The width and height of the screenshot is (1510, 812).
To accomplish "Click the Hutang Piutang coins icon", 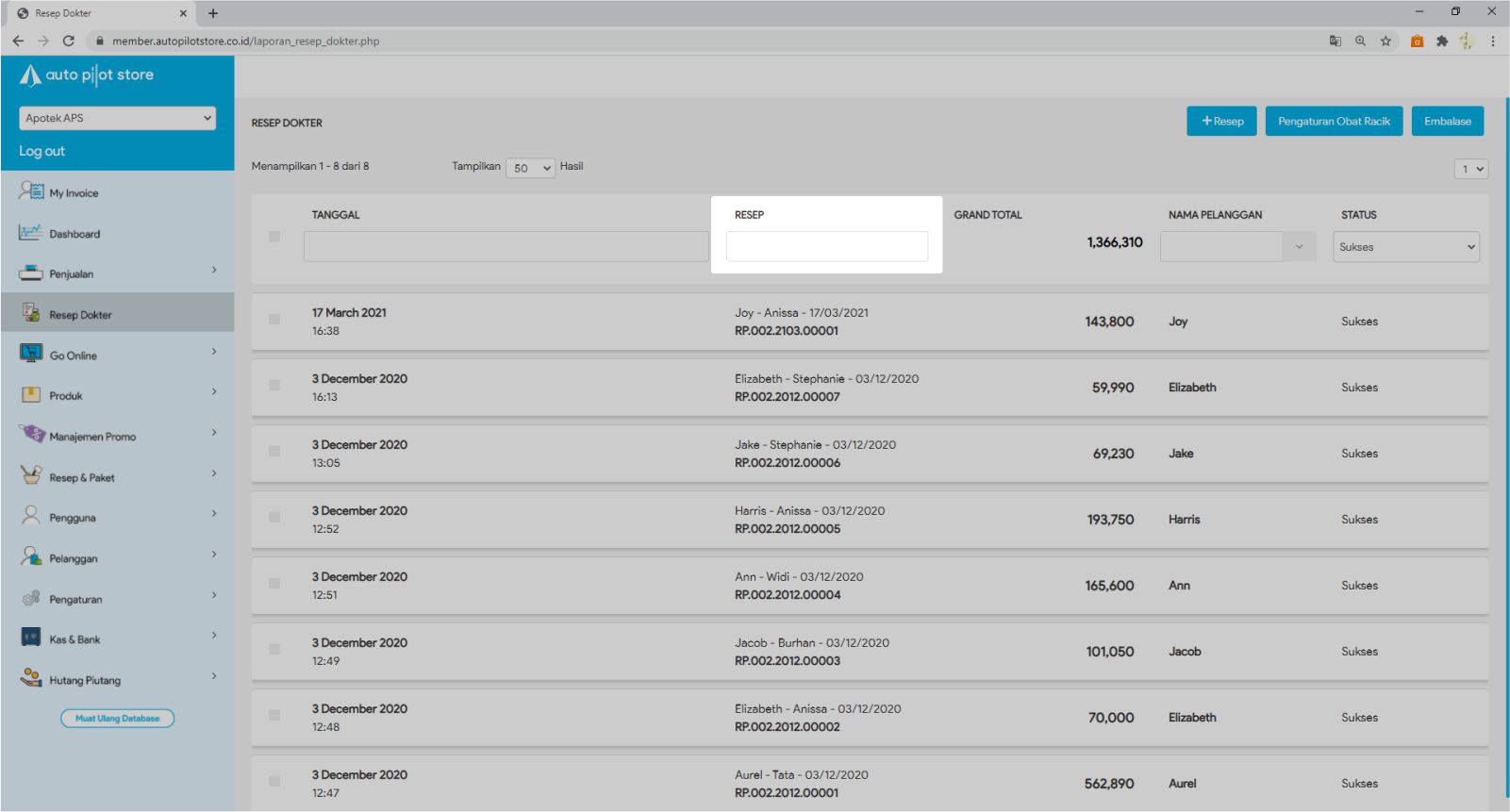I will click(x=31, y=678).
